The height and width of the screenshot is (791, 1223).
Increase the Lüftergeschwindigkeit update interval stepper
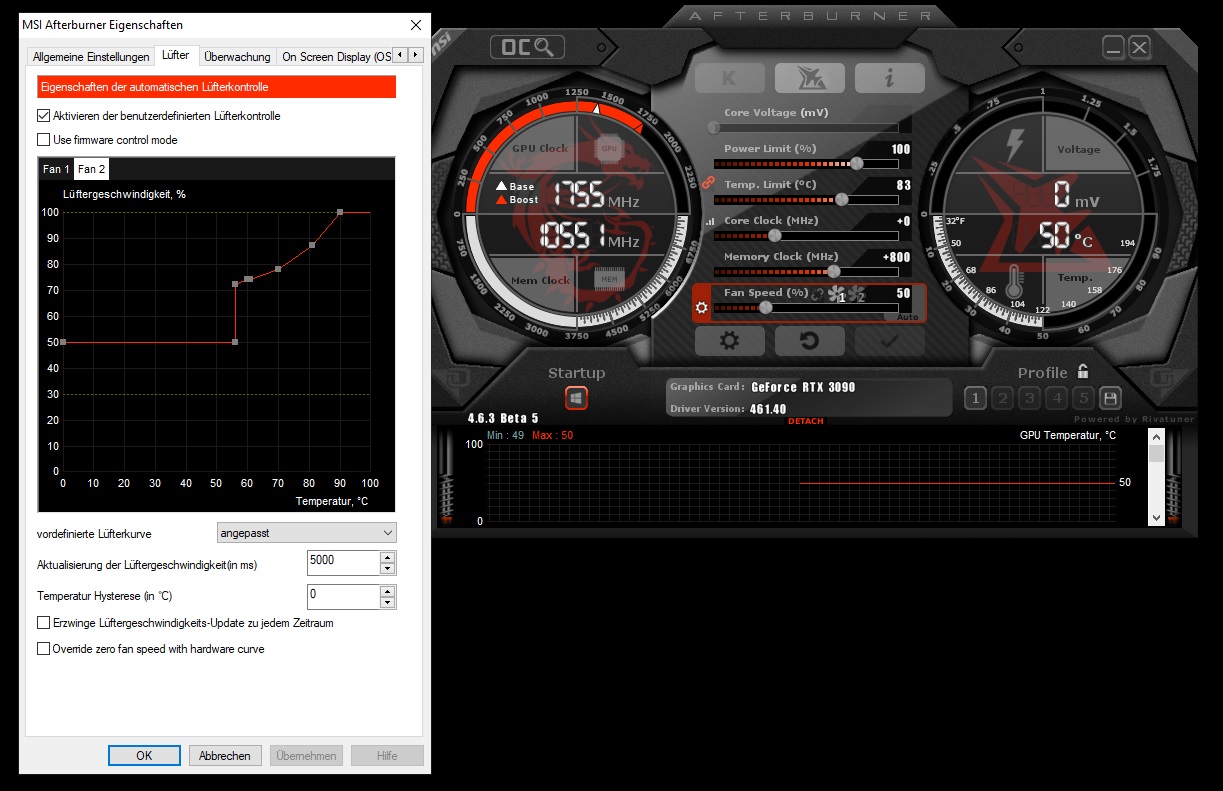(x=388, y=557)
